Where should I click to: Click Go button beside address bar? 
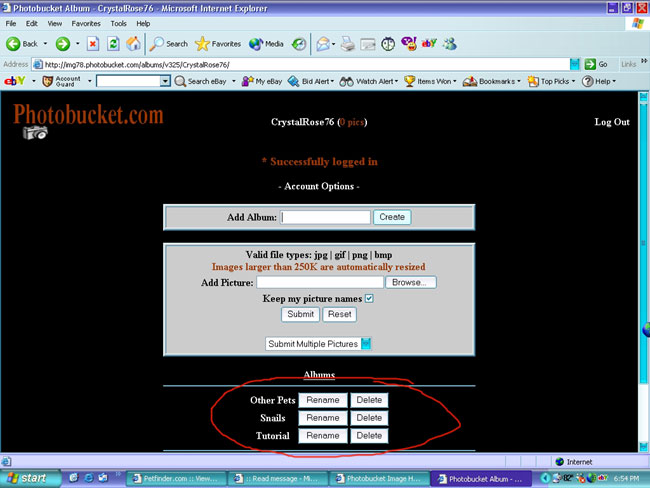596,64
